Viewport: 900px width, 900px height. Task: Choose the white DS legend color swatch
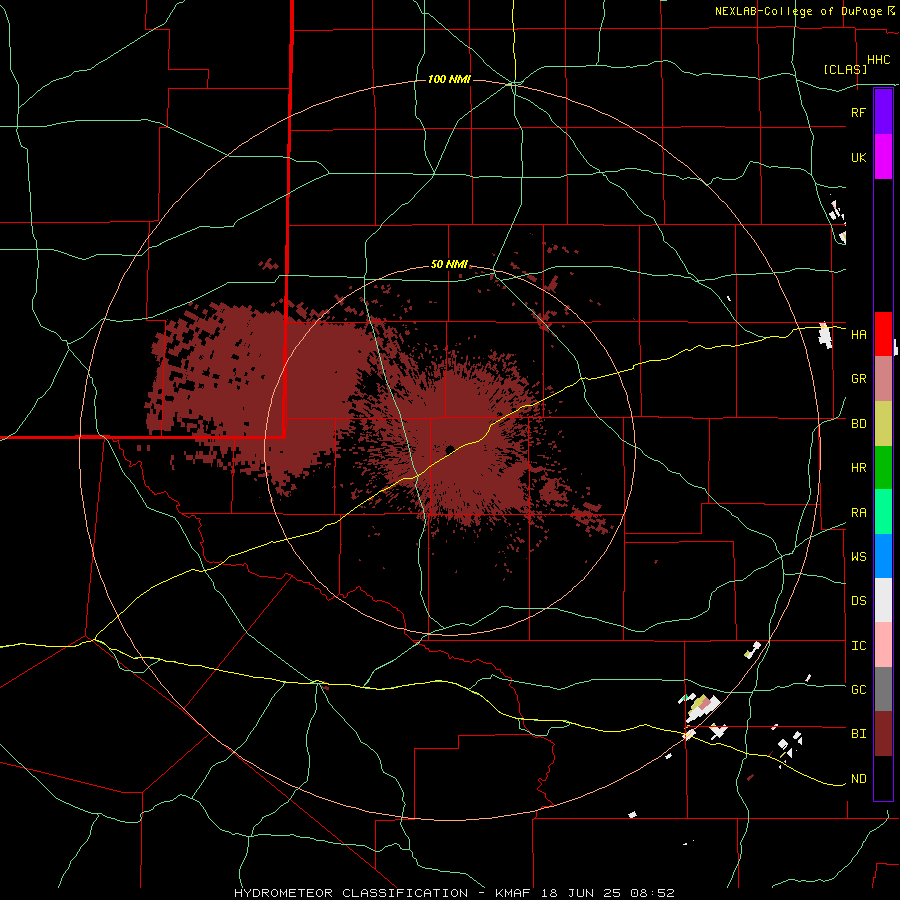(883, 600)
